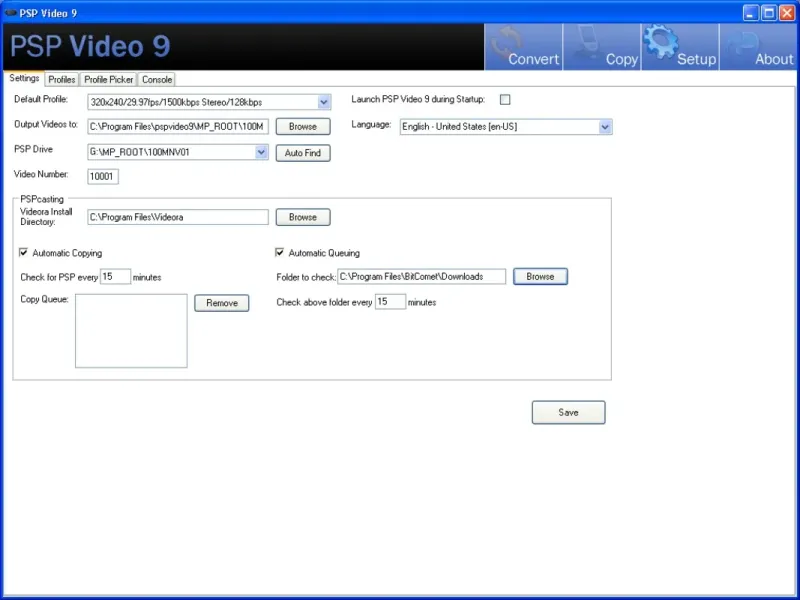This screenshot has height=600, width=800.
Task: Enable Launch PSP Video 9 during Startup
Action: 505,99
